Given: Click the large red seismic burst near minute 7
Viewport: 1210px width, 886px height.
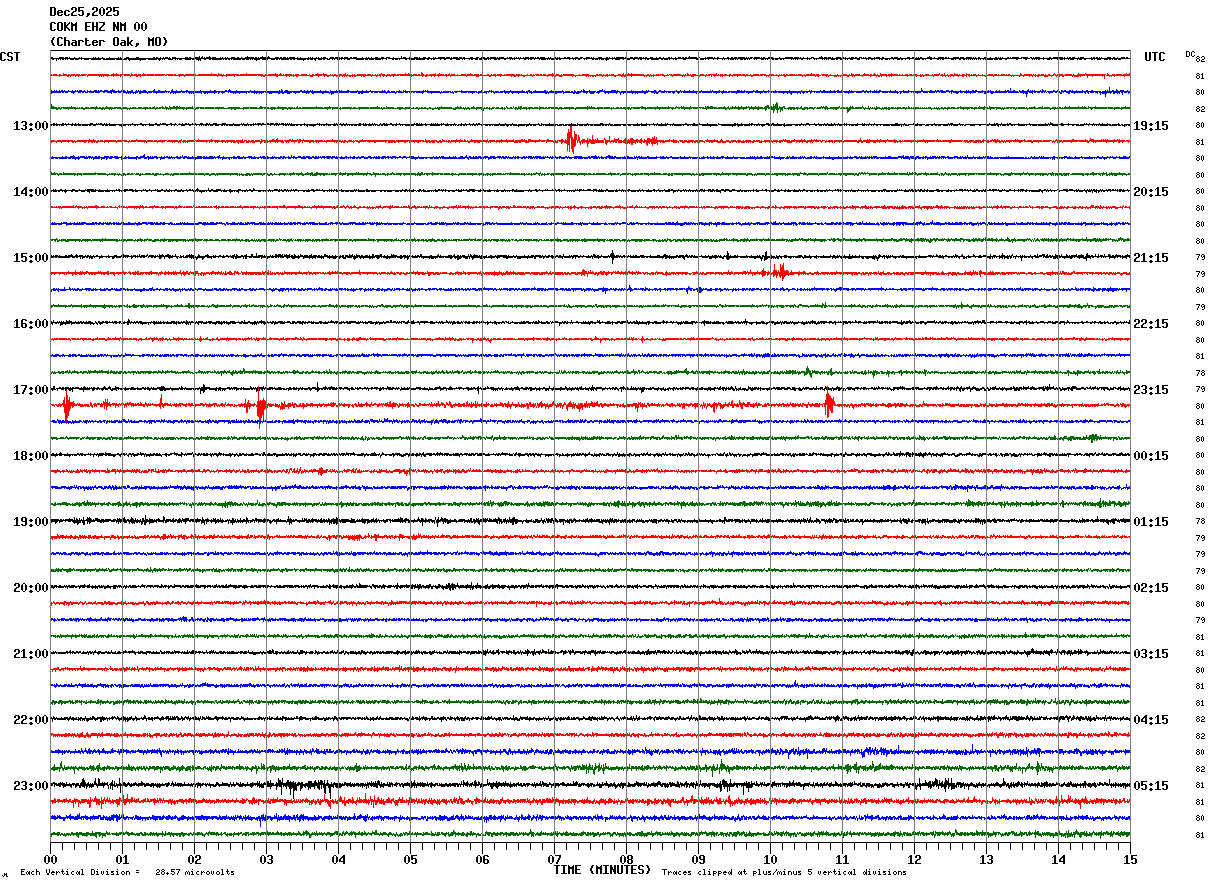Looking at the screenshot, I should tap(571, 140).
